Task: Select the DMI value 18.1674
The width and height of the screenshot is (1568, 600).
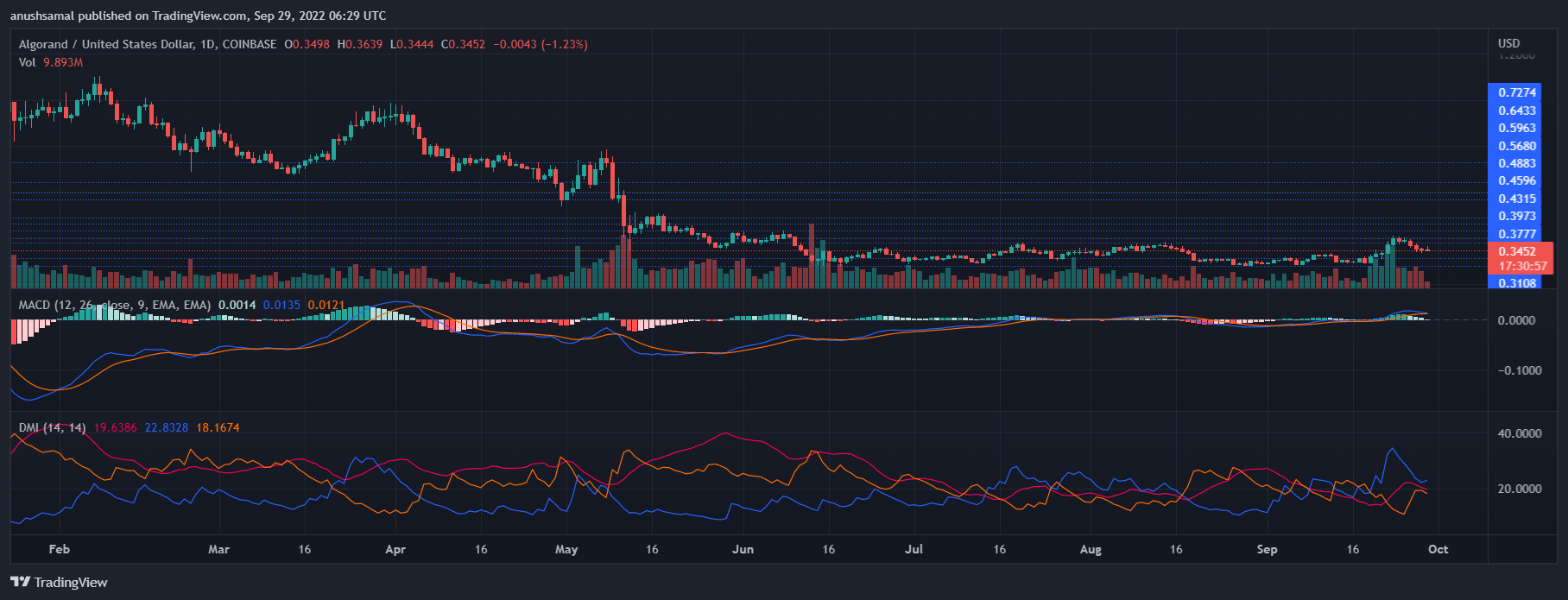Action: 218,427
